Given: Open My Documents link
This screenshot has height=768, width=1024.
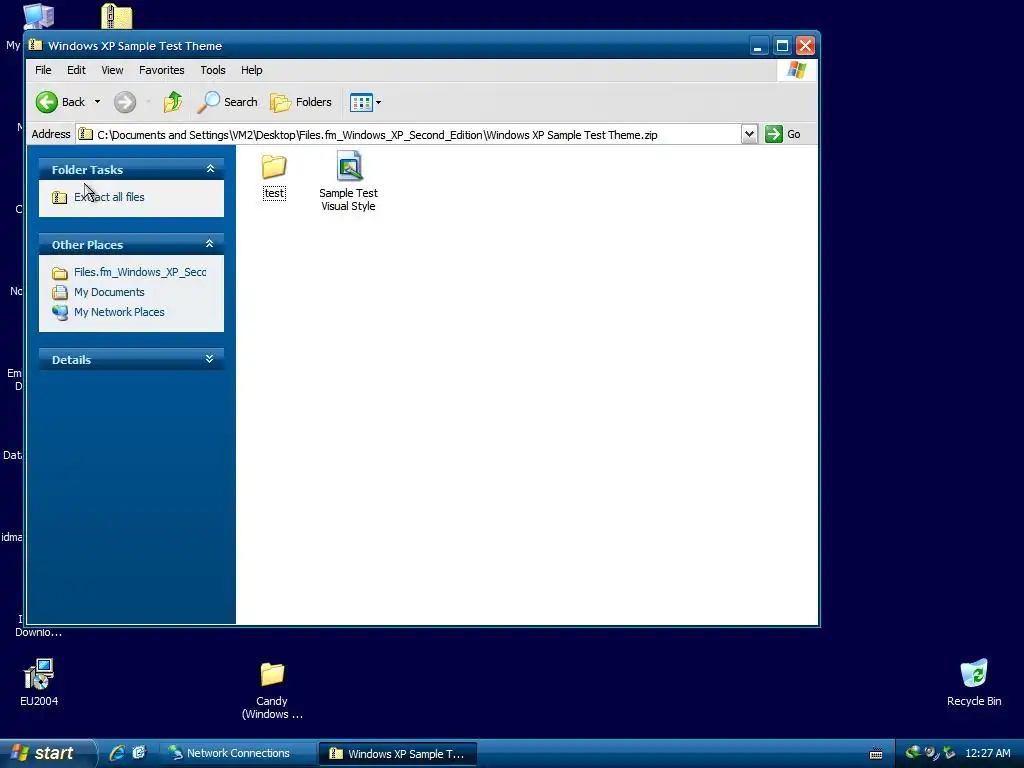Looking at the screenshot, I should coord(109,292).
